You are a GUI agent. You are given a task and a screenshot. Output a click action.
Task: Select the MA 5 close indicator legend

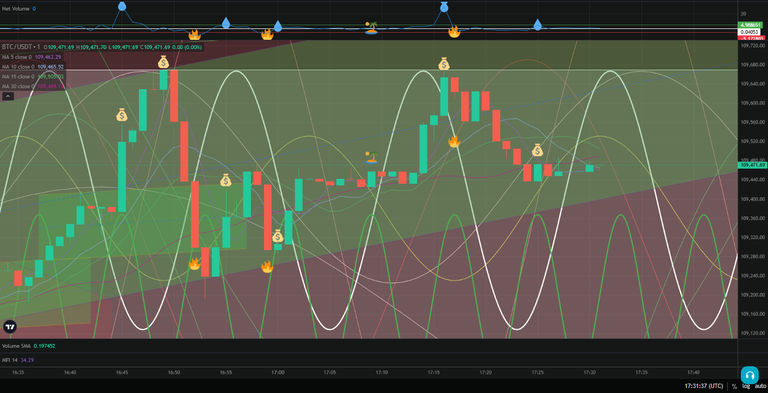pyautogui.click(x=17, y=57)
